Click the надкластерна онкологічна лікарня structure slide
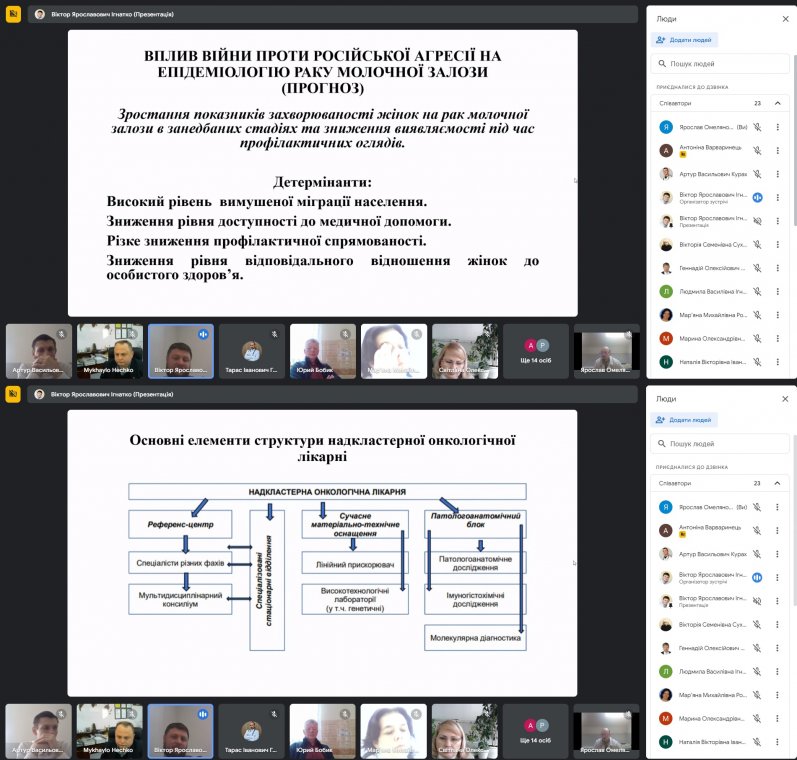 pos(322,553)
